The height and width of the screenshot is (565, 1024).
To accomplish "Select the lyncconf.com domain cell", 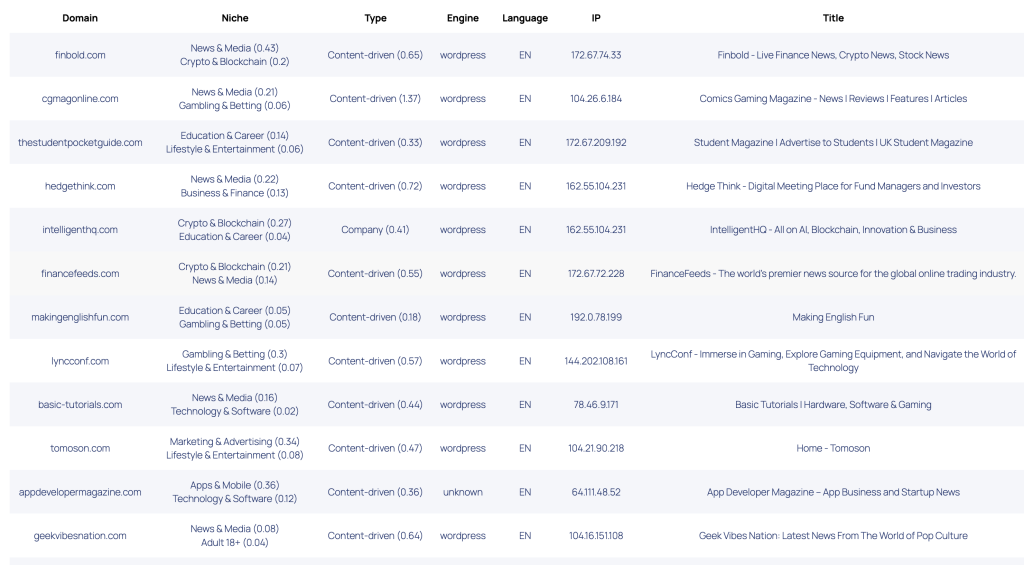I will 80,361.
